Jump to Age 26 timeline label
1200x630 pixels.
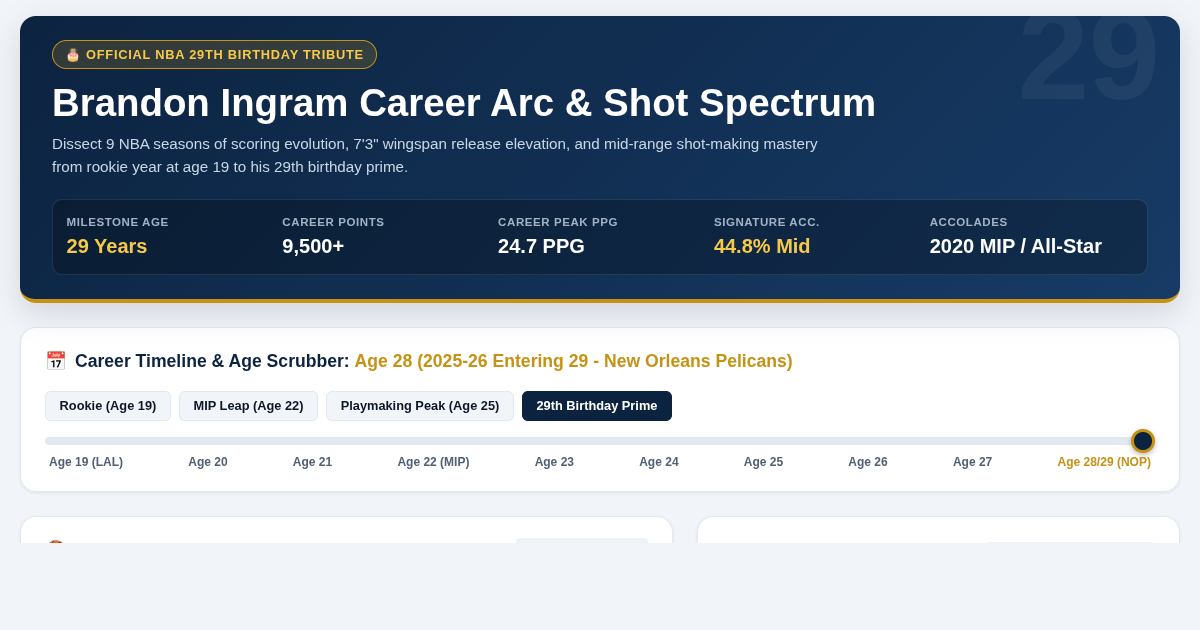click(868, 462)
